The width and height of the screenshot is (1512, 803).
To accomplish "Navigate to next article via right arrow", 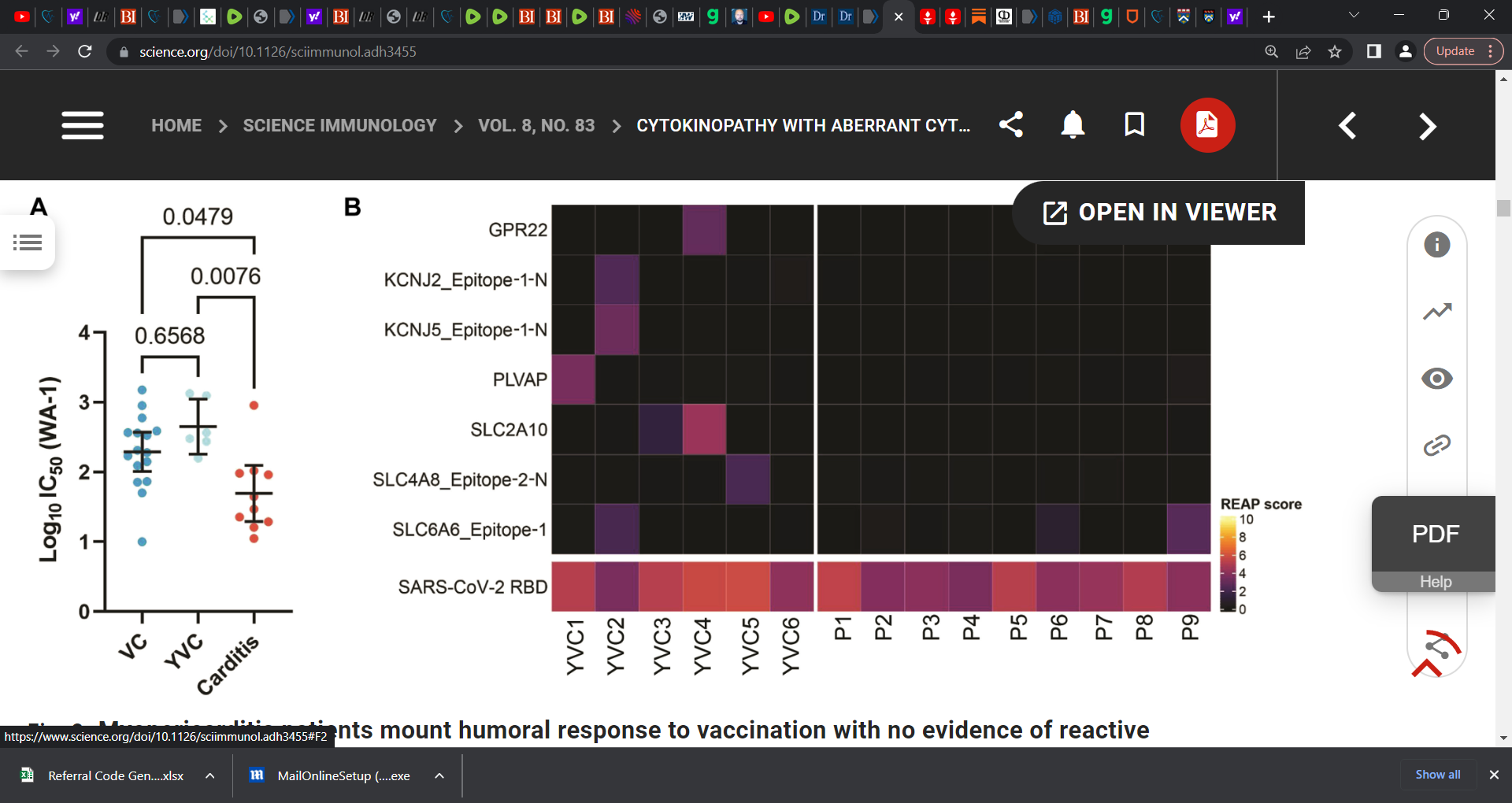I will point(1427,125).
